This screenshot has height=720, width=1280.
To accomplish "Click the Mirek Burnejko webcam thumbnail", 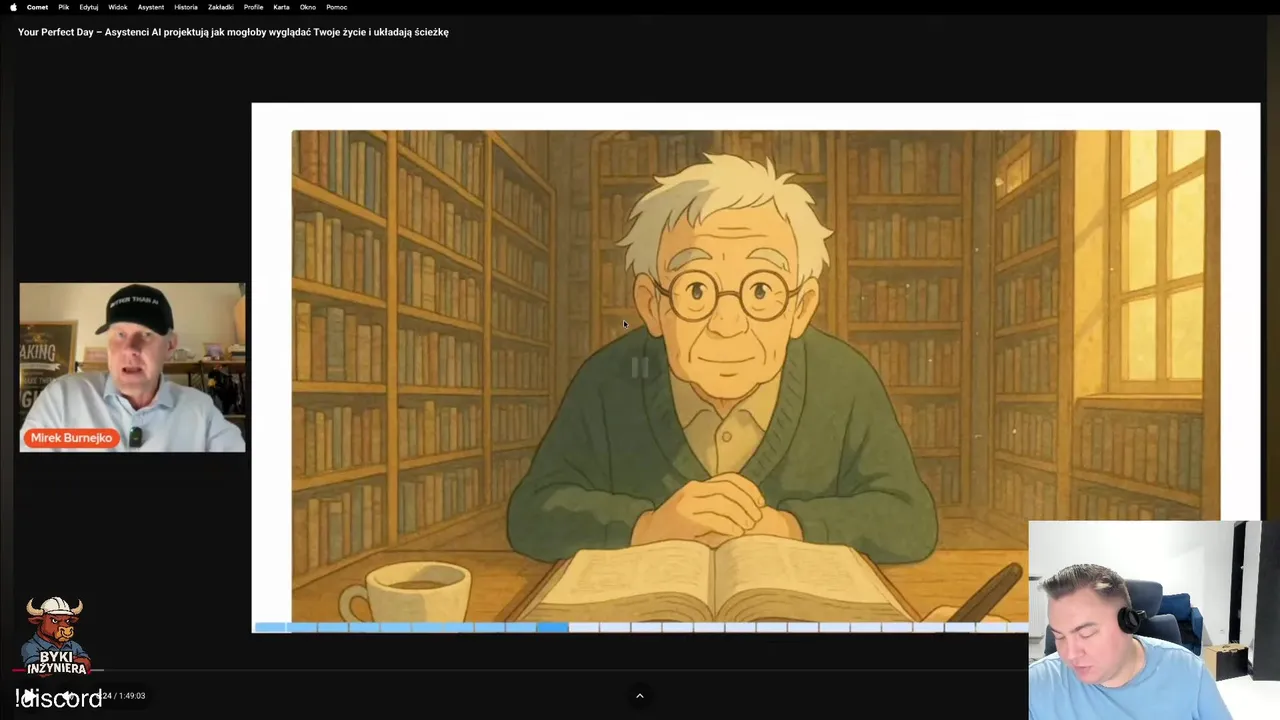I will (132, 367).
